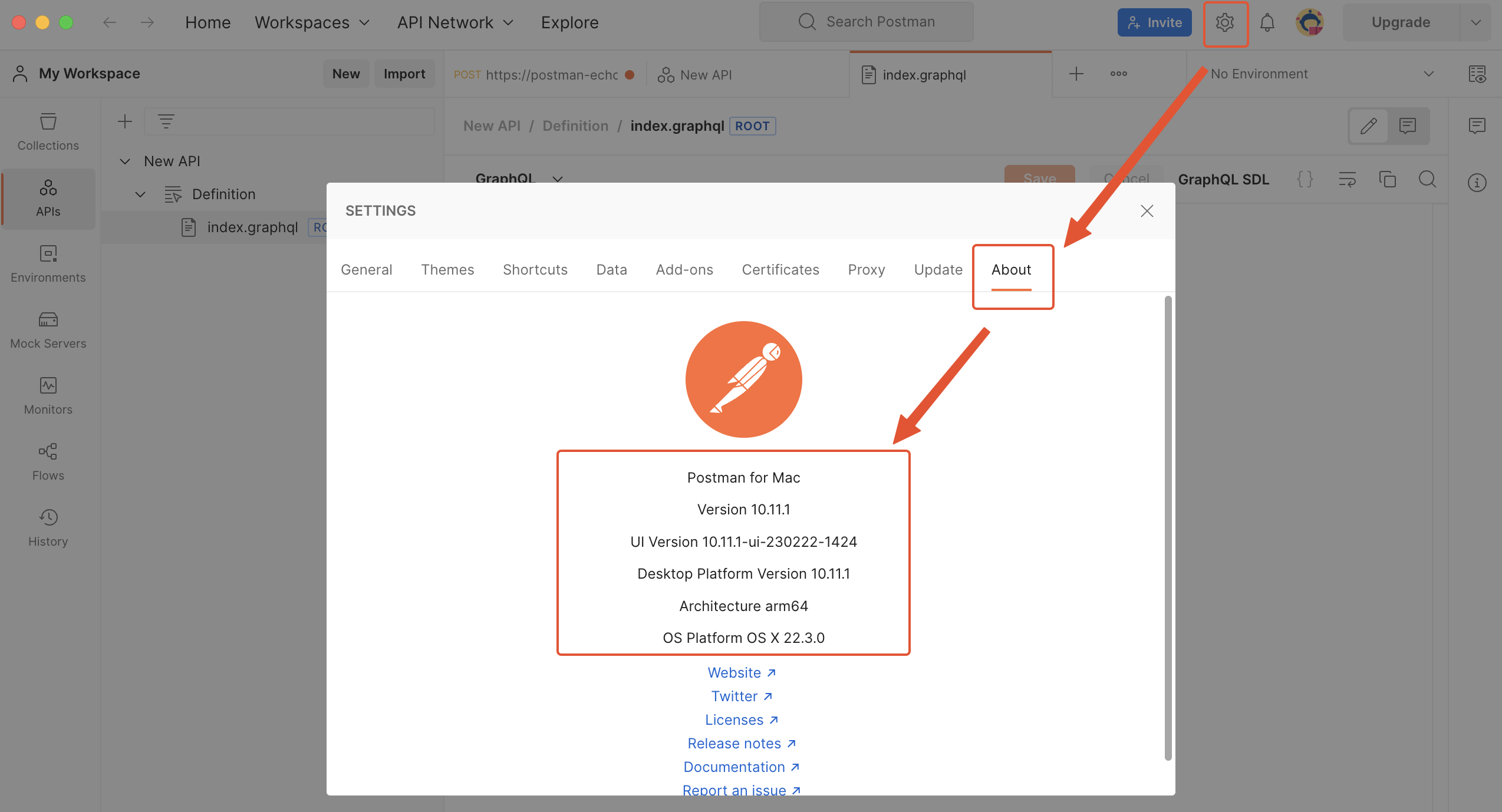Click the user avatar icon
The width and height of the screenshot is (1502, 812).
click(x=1309, y=23)
